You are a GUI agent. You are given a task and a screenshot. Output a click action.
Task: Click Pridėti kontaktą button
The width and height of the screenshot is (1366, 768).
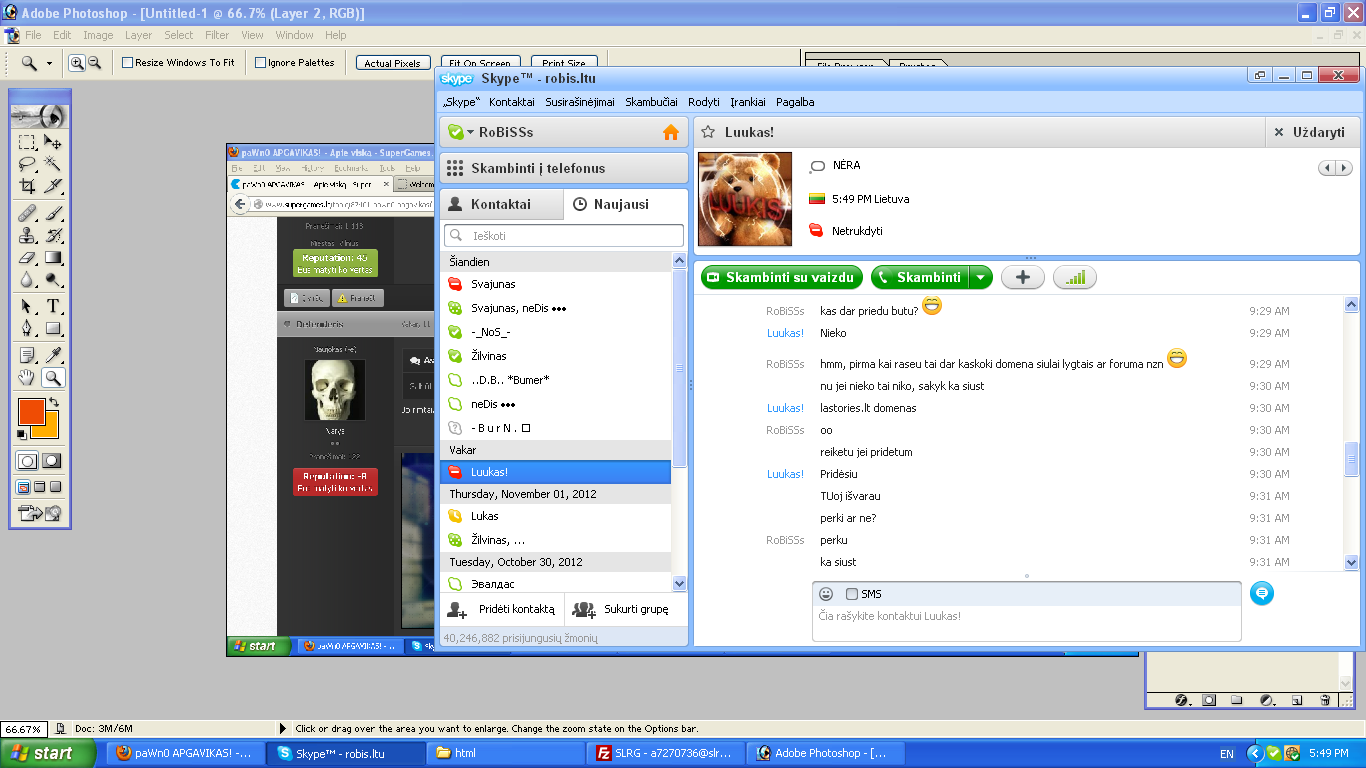[x=502, y=608]
